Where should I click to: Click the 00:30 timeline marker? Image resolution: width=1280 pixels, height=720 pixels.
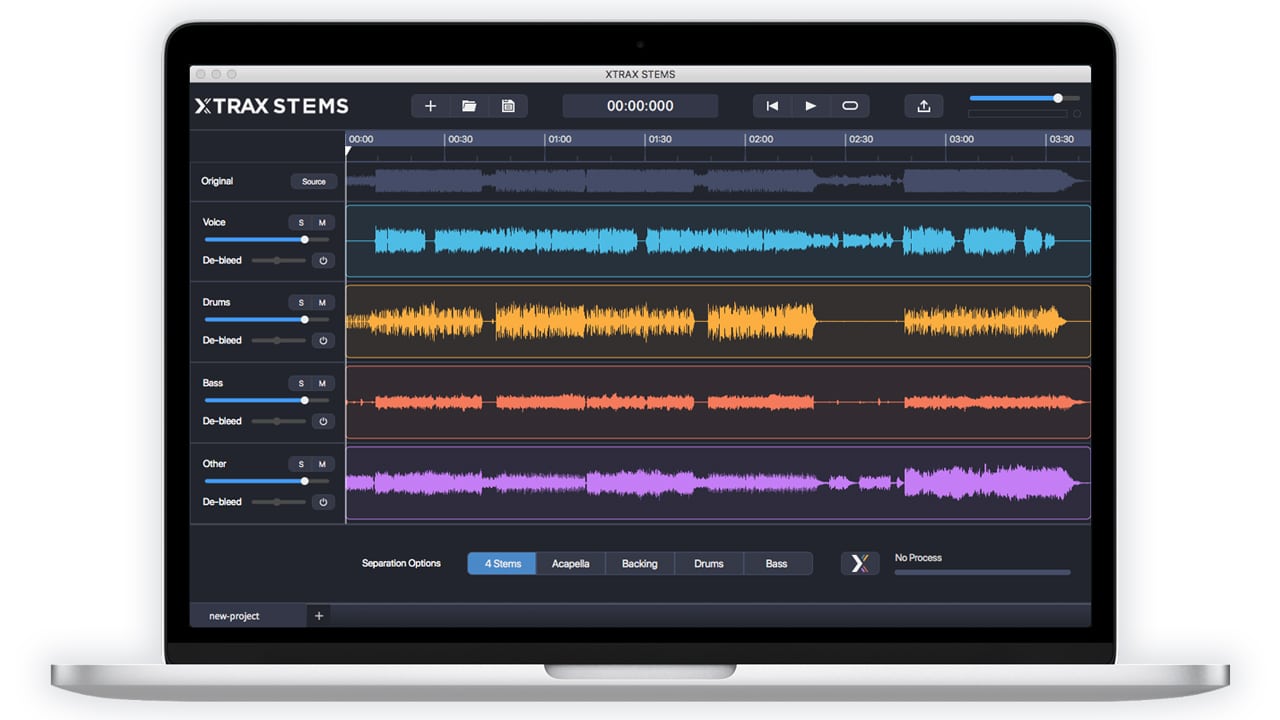460,139
